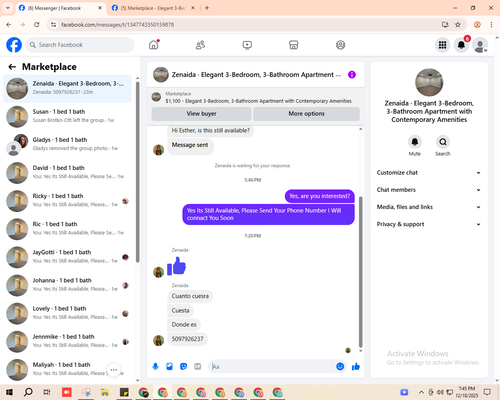Click the Cuanto cuesra message bubble
Viewport: 500px width, 400px height.
[x=190, y=296]
